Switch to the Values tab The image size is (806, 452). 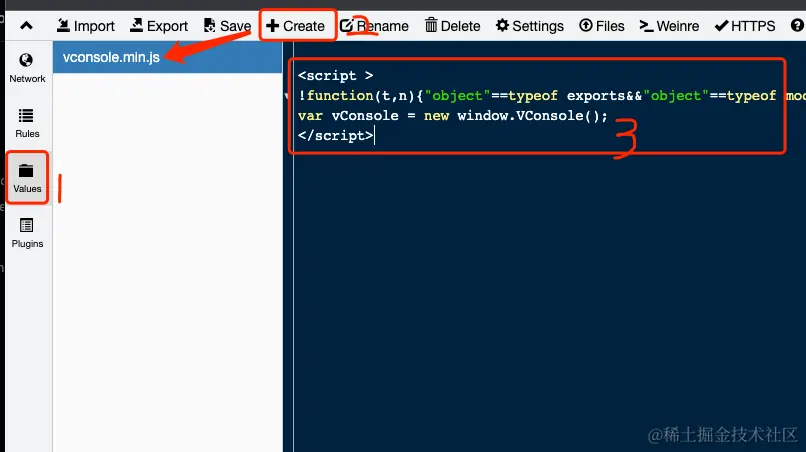pyautogui.click(x=27, y=178)
